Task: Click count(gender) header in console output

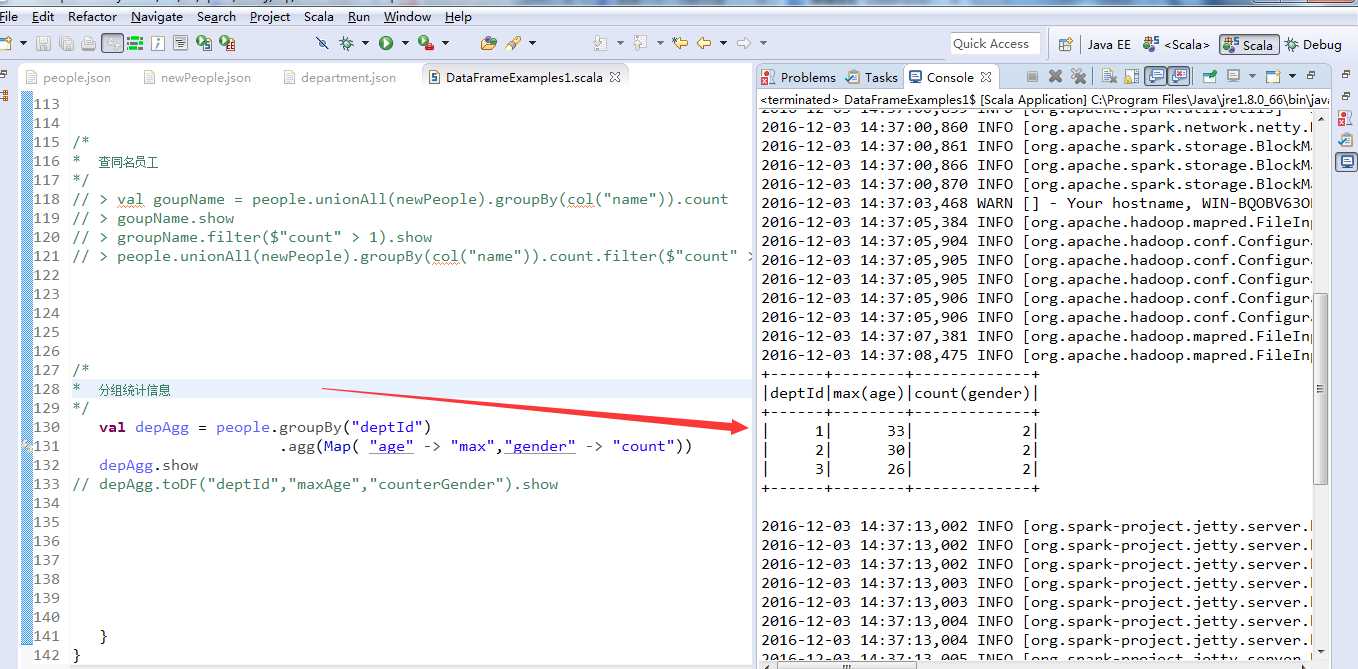Action: point(975,393)
